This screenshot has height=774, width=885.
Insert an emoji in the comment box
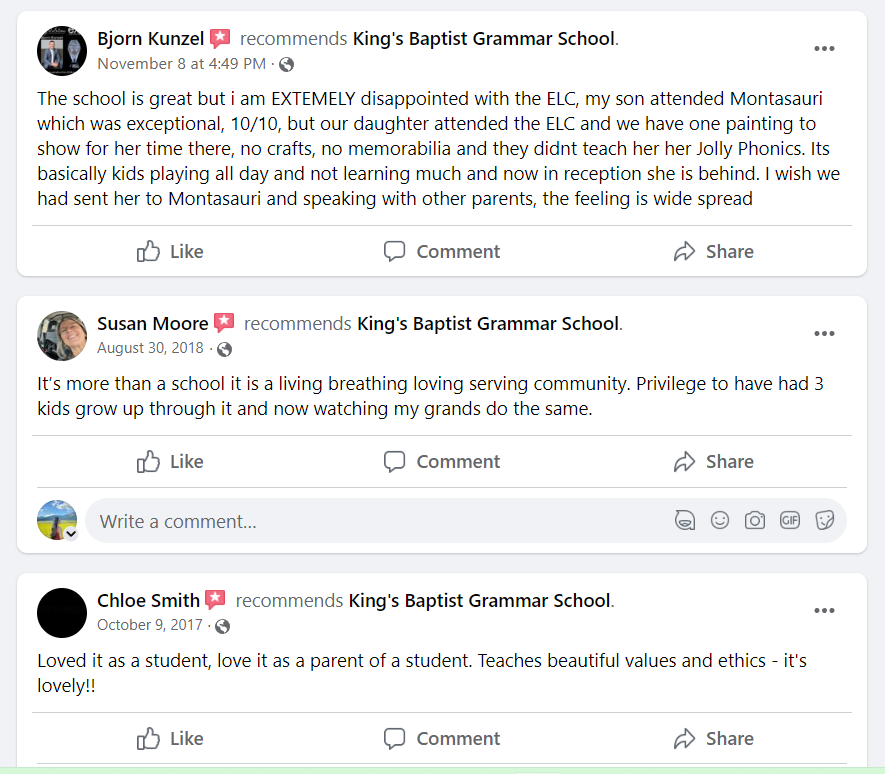[720, 521]
